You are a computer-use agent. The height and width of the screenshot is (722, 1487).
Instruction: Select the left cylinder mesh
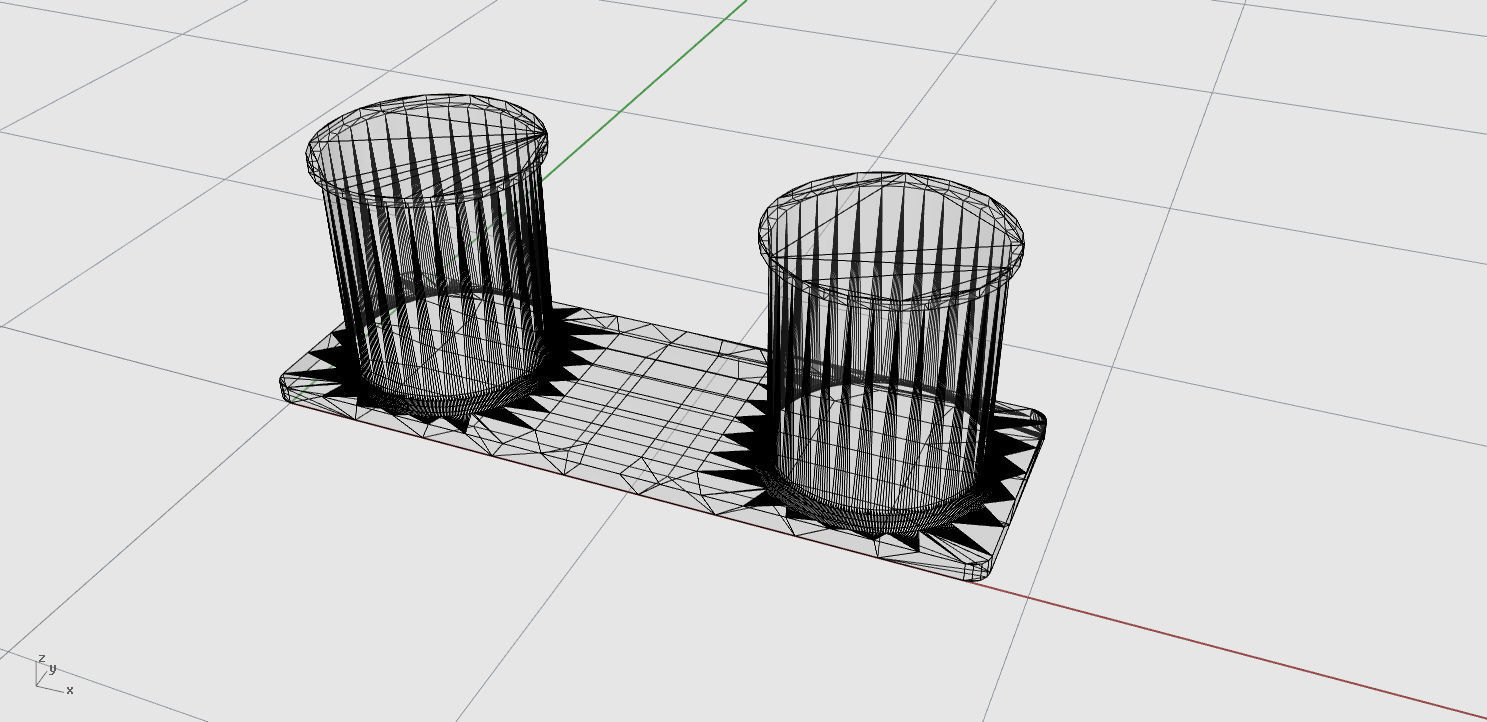point(428,255)
